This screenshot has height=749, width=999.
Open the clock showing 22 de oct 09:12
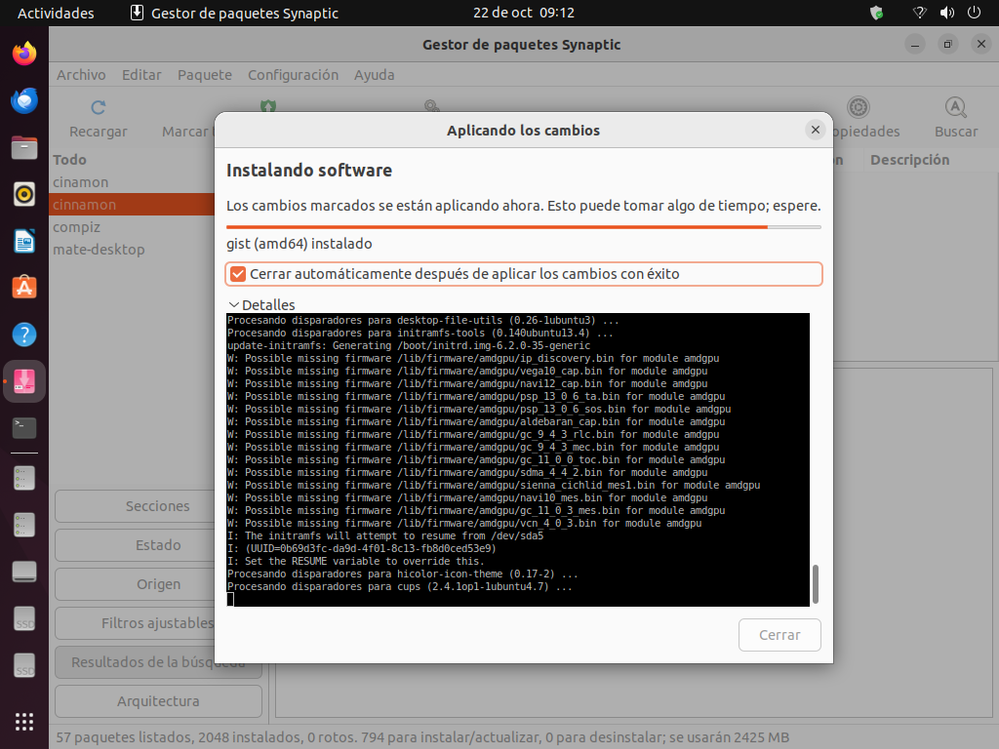(x=523, y=13)
